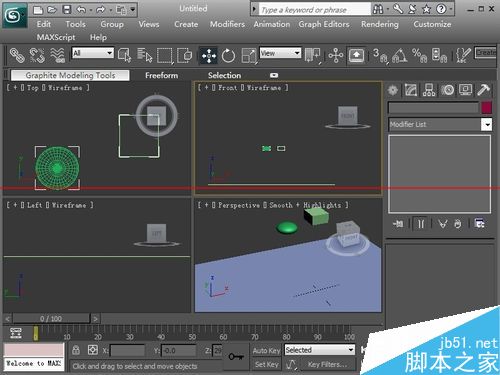500x375 pixels.
Task: Open the Selected key filter dropdown
Action: pyautogui.click(x=319, y=350)
